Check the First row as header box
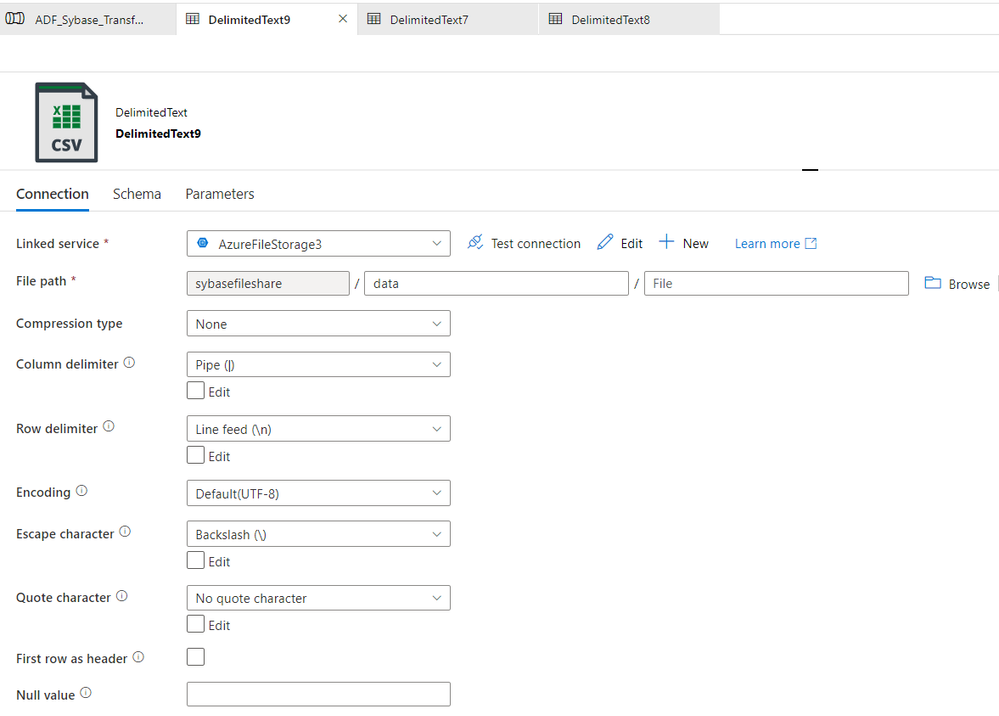Image resolution: width=999 pixels, height=716 pixels. point(196,657)
